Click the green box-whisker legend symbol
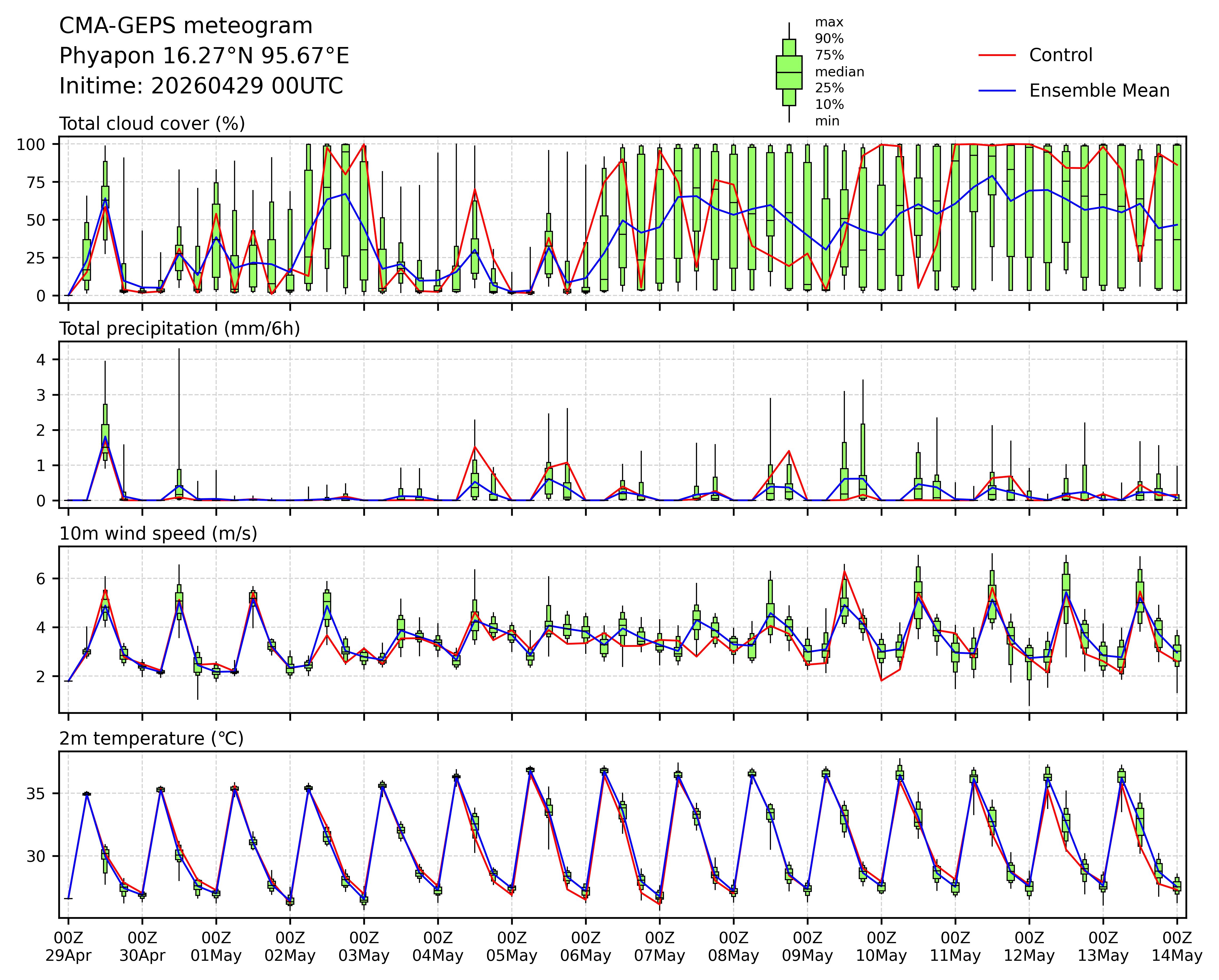 [x=789, y=72]
